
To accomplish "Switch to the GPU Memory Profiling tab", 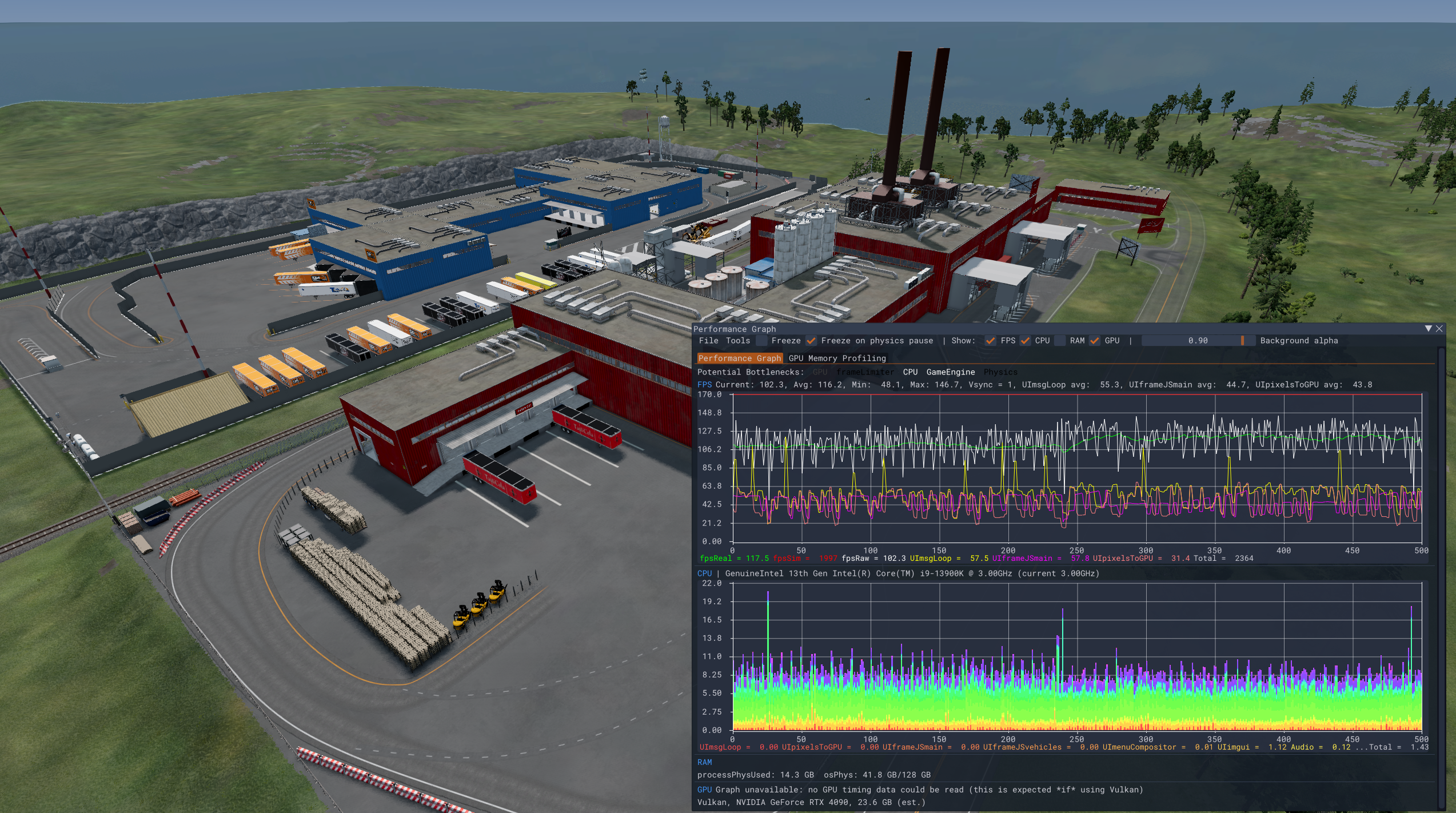I will pyautogui.click(x=837, y=358).
